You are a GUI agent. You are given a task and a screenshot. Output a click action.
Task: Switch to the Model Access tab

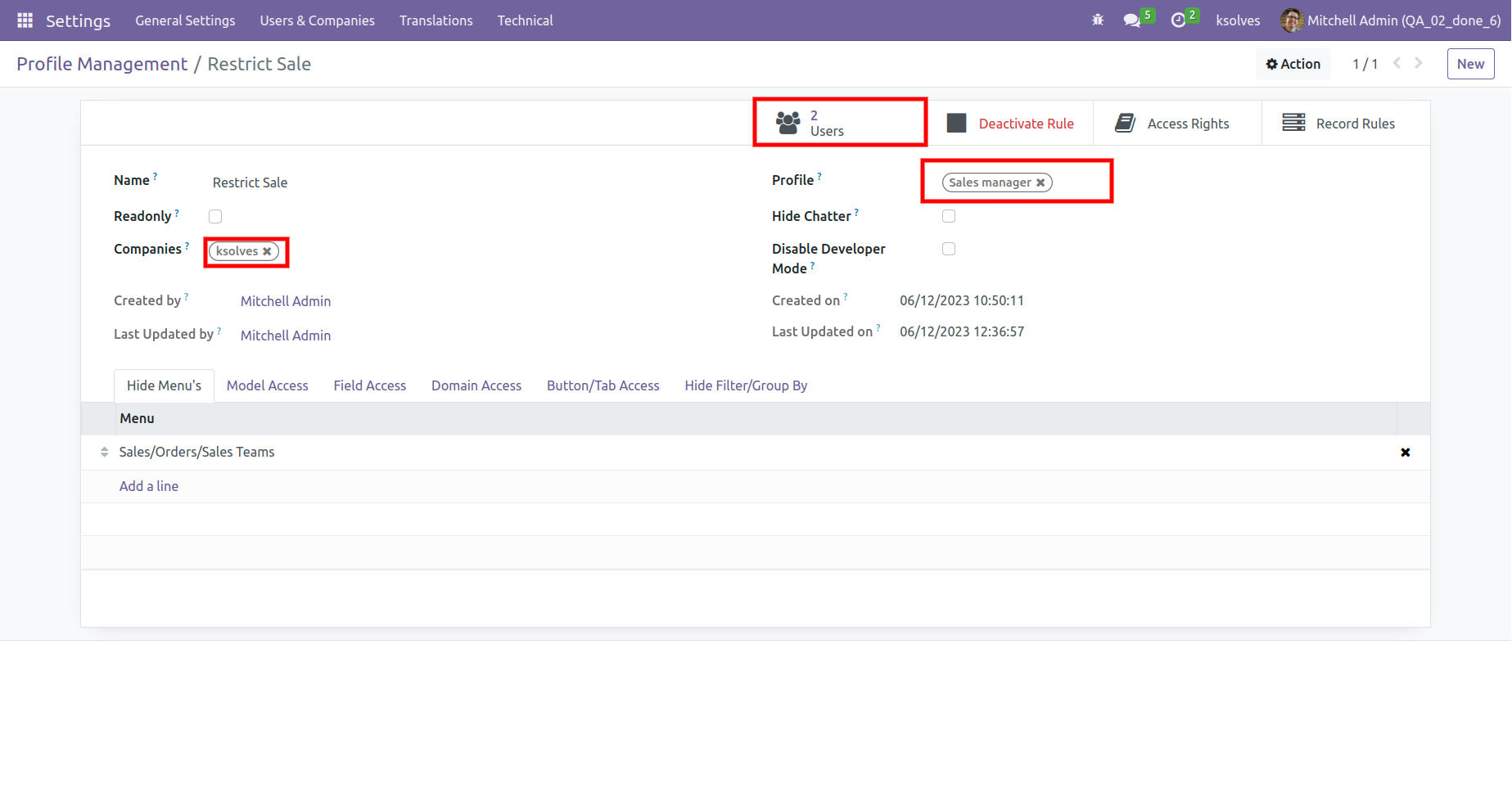coord(267,385)
